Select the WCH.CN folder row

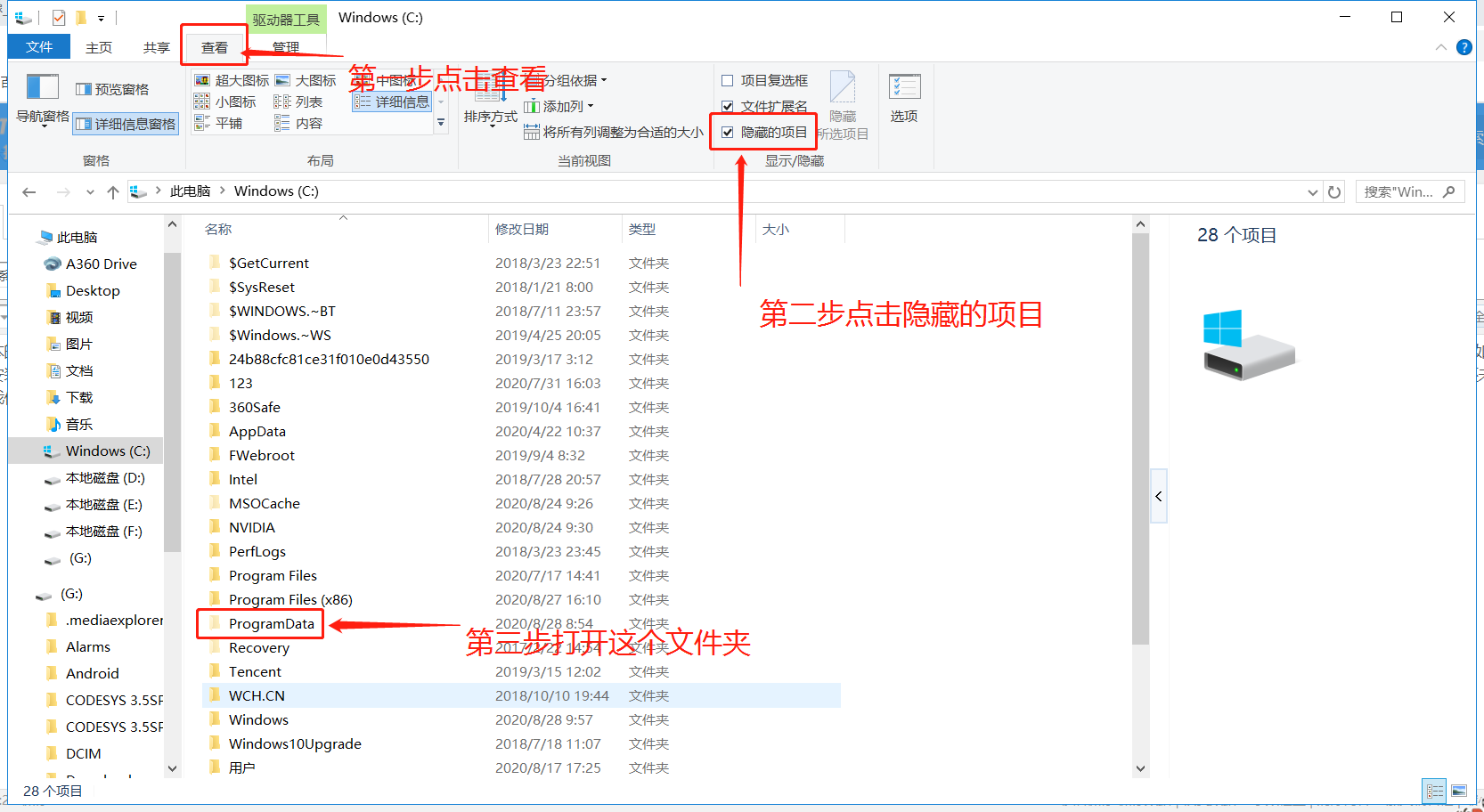click(x=521, y=695)
